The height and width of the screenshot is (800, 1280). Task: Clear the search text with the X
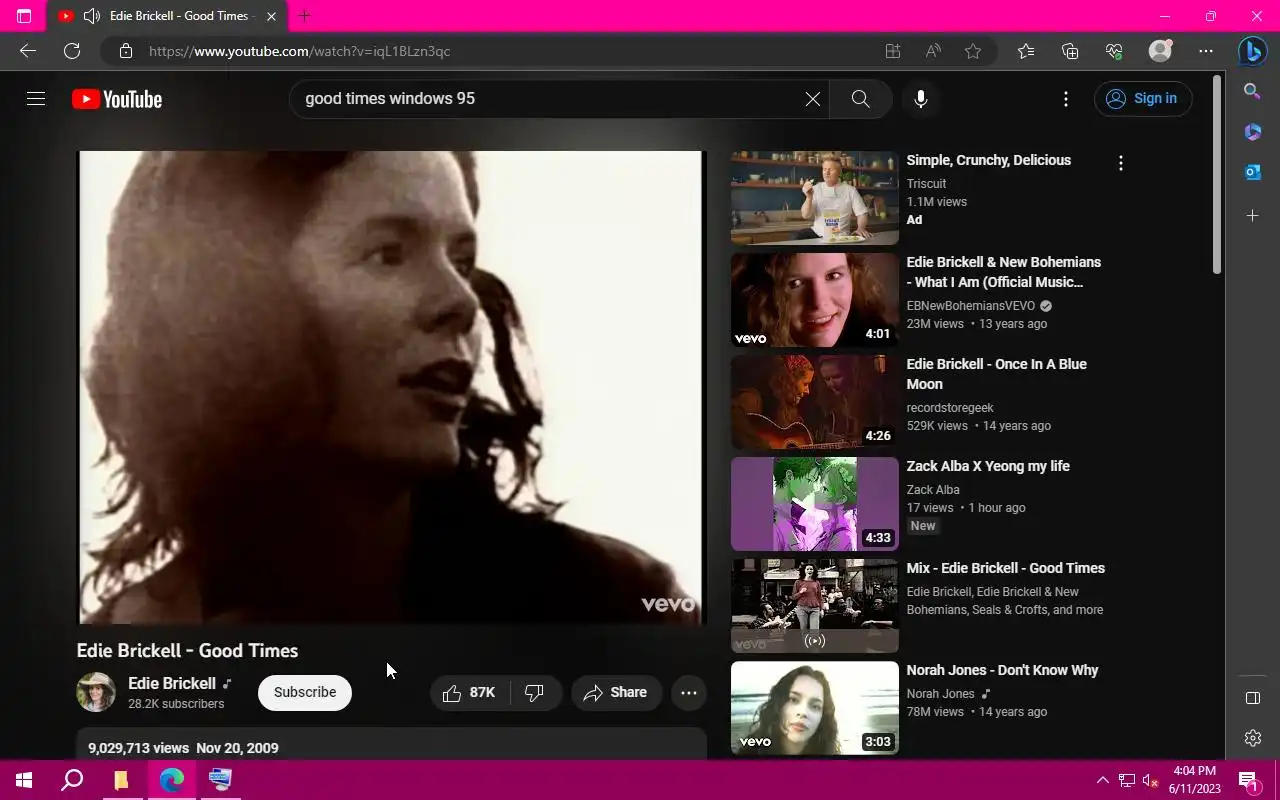[813, 99]
